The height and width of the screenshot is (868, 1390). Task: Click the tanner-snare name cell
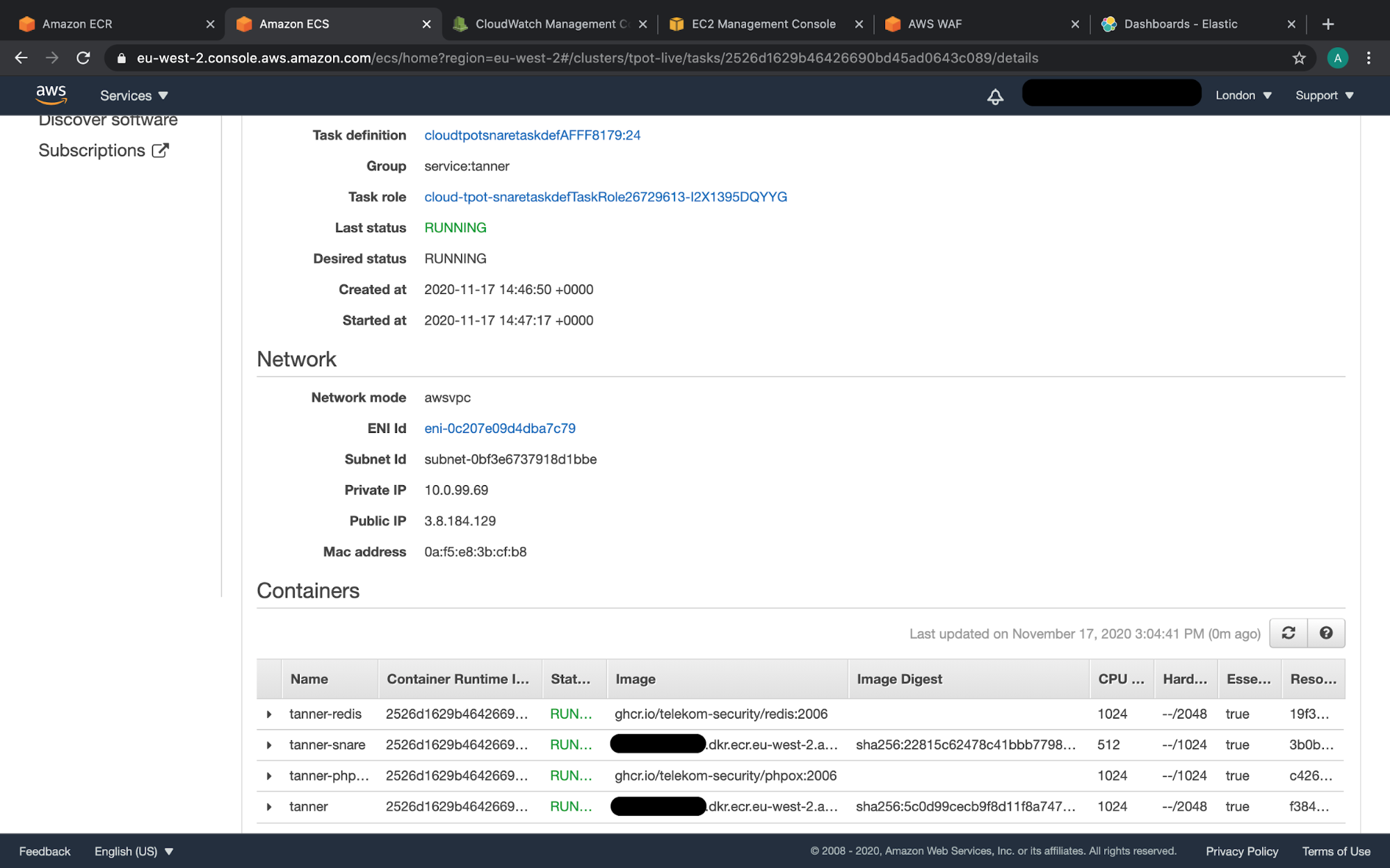[327, 745]
